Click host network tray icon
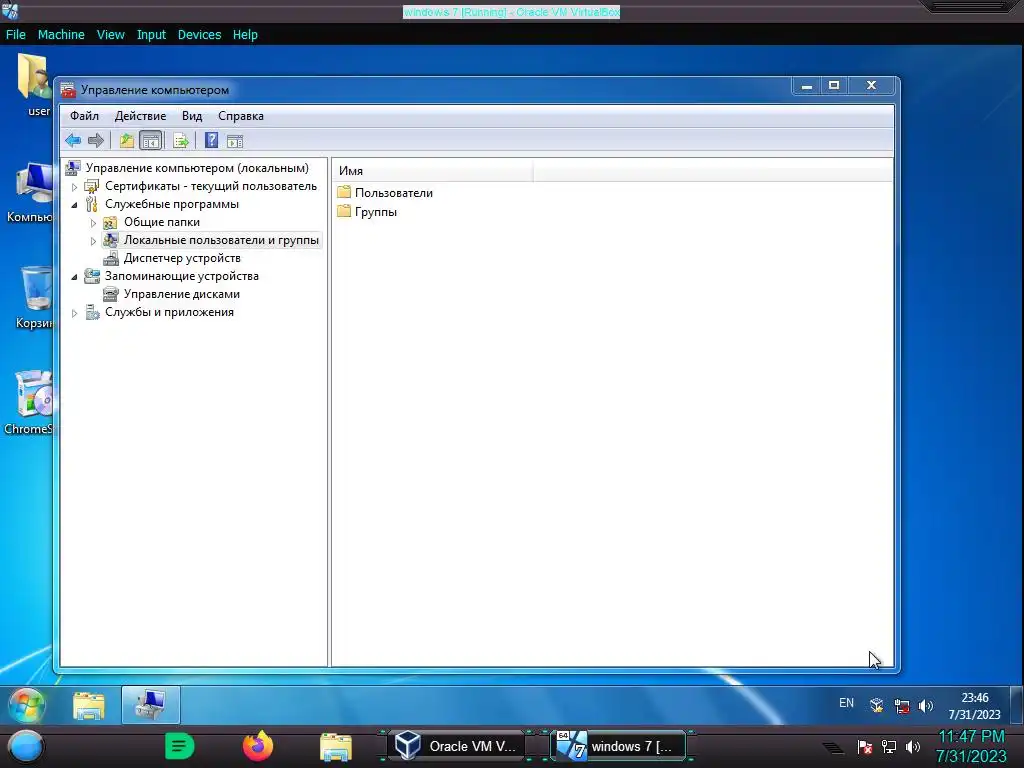 tap(888, 747)
